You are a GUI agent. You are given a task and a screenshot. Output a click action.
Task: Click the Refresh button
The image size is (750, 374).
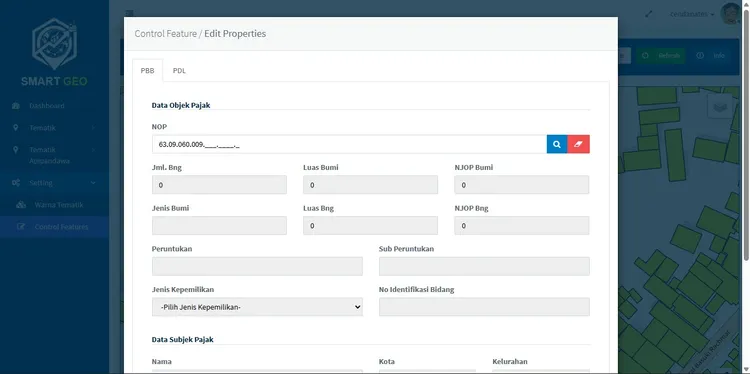point(661,55)
